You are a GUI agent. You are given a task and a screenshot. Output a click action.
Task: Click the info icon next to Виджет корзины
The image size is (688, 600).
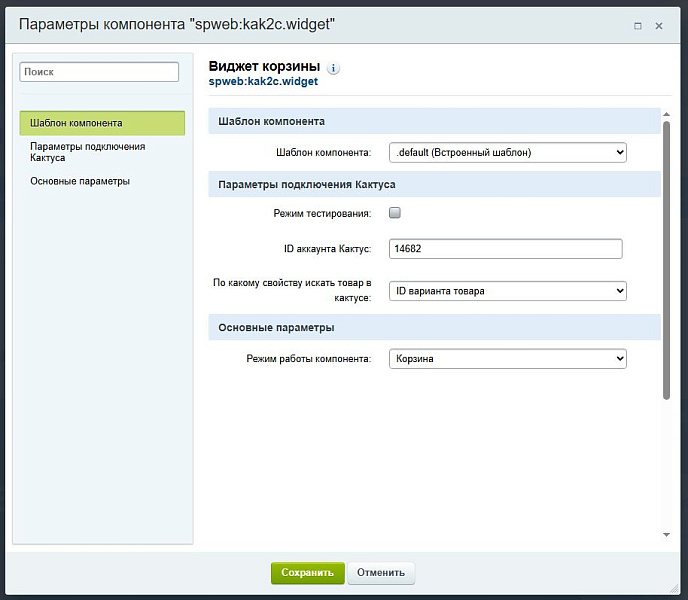334,69
